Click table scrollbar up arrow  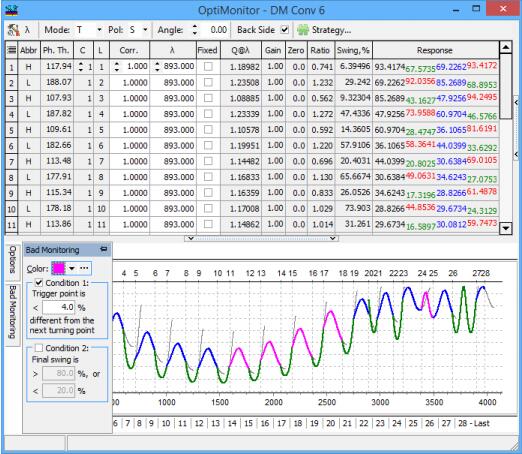(506, 48)
